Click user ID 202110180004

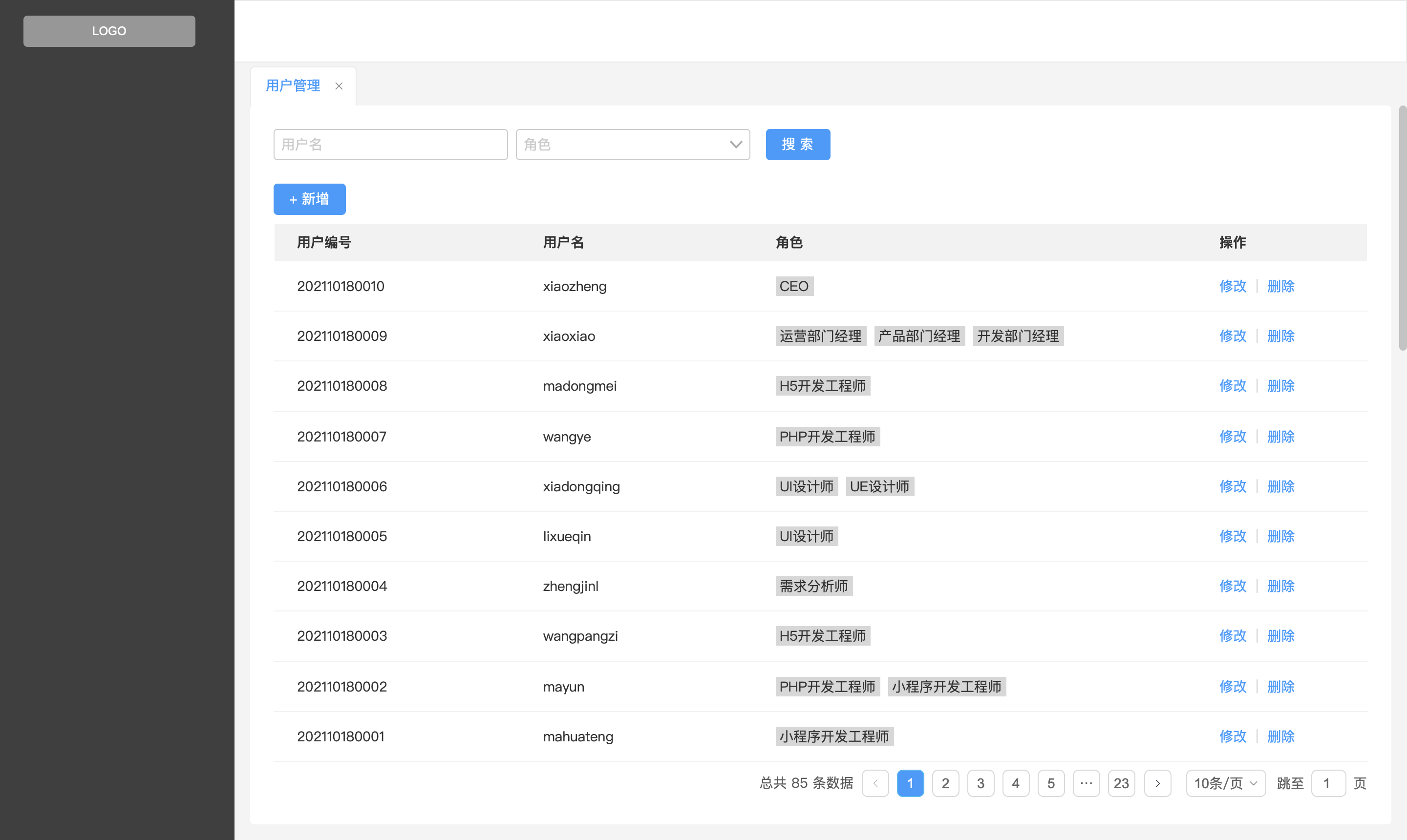click(342, 586)
